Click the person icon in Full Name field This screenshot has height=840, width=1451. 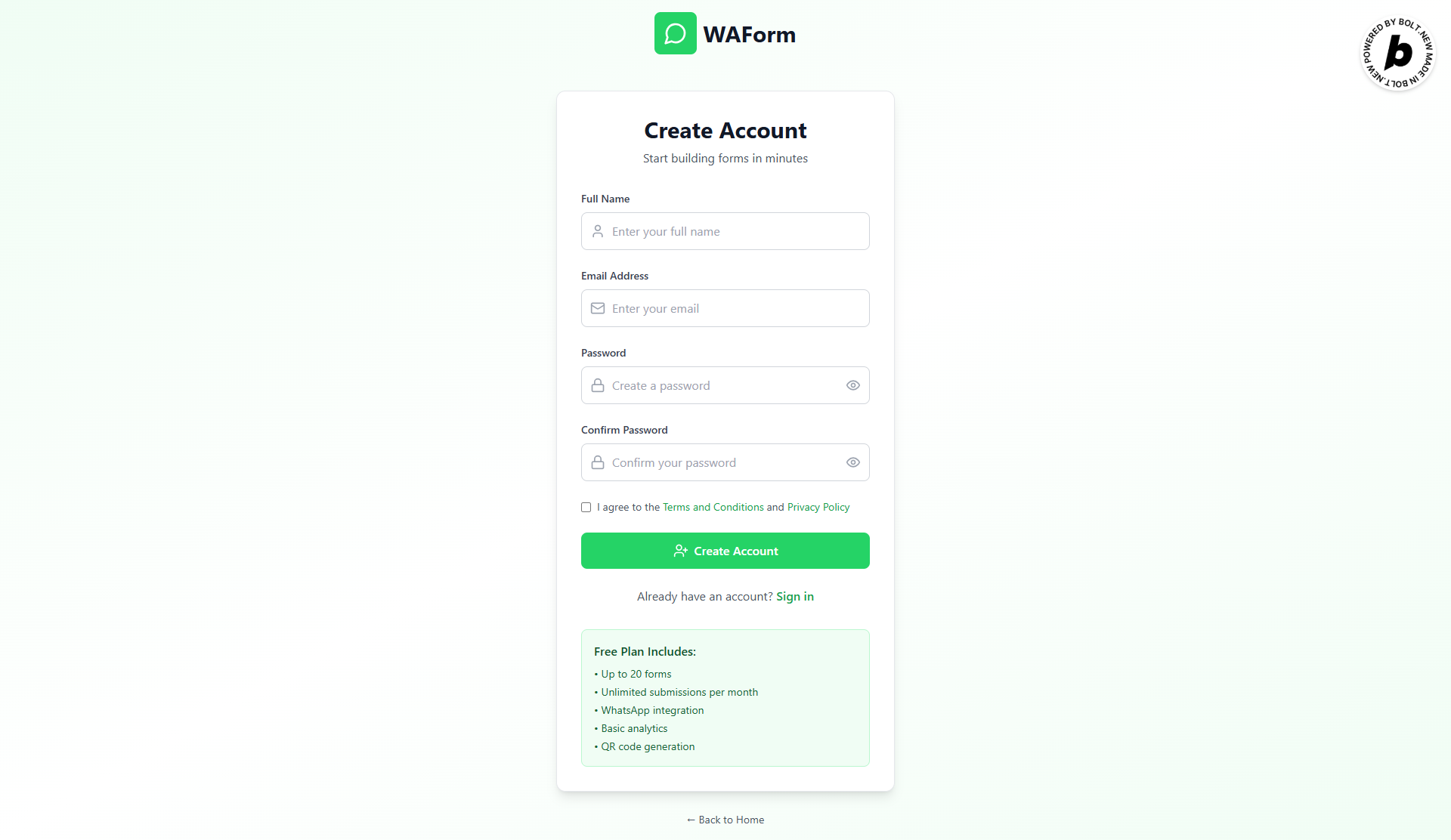[x=598, y=231]
